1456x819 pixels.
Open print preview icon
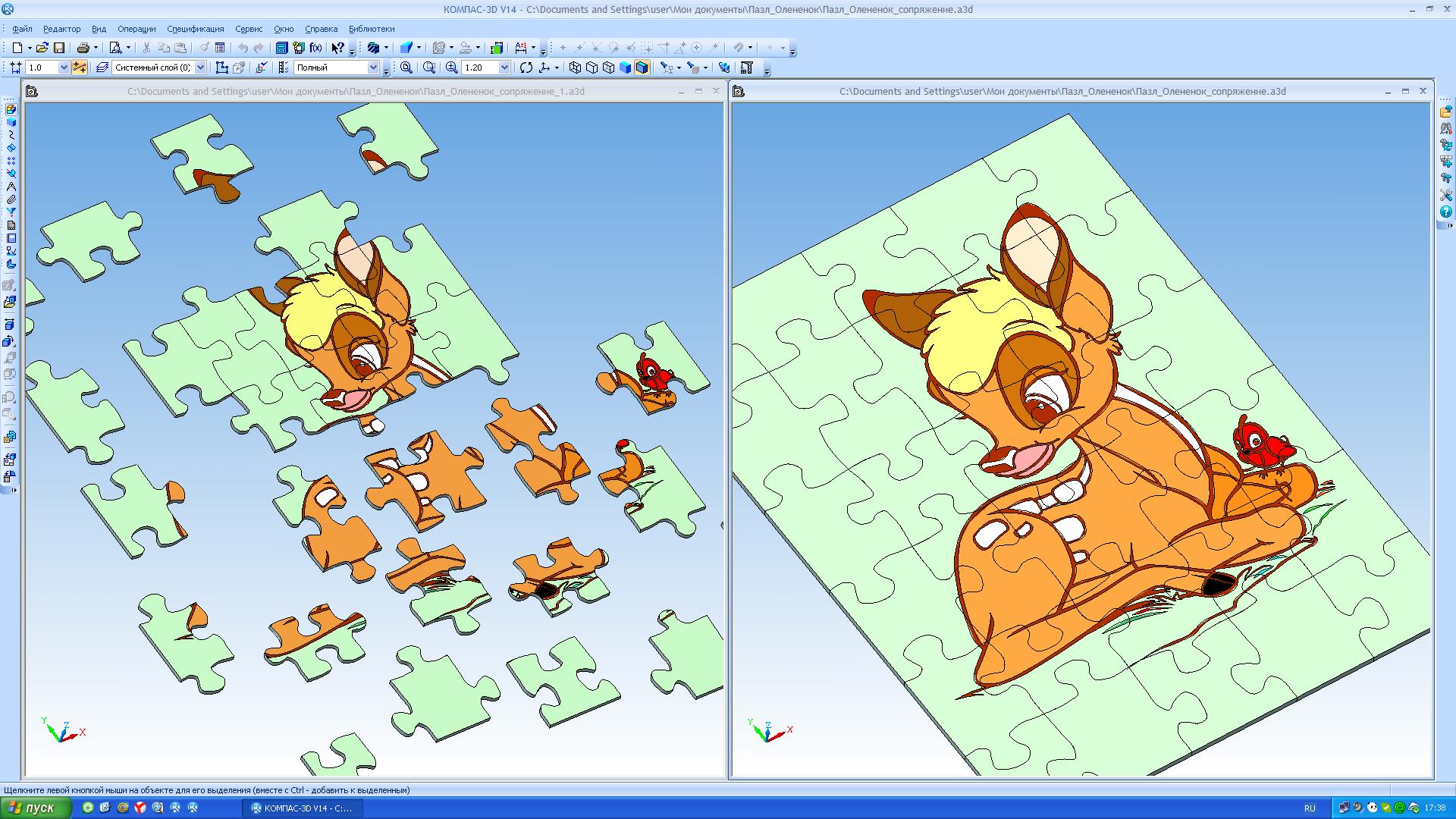coord(115,48)
